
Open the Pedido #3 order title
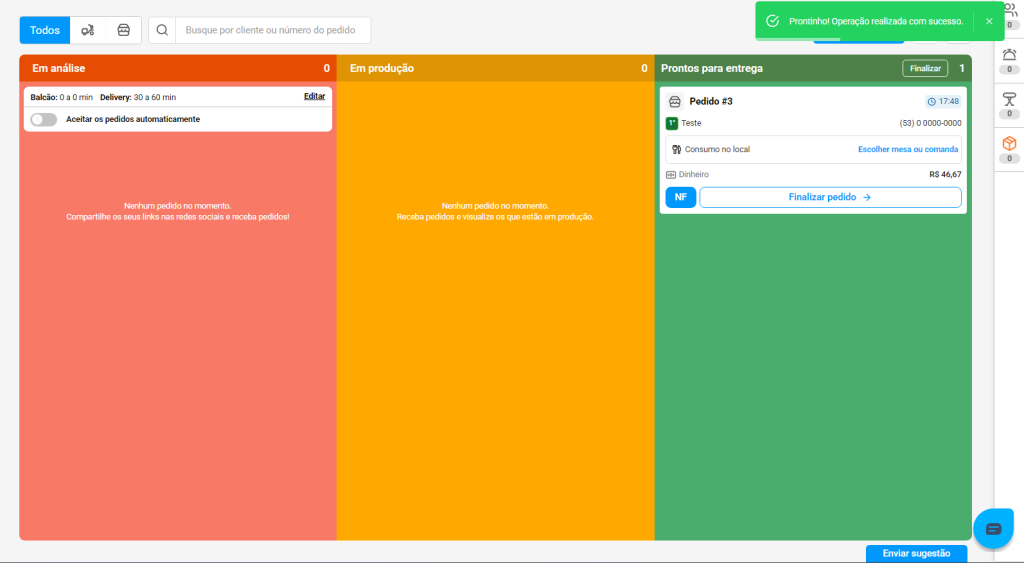coord(710,102)
